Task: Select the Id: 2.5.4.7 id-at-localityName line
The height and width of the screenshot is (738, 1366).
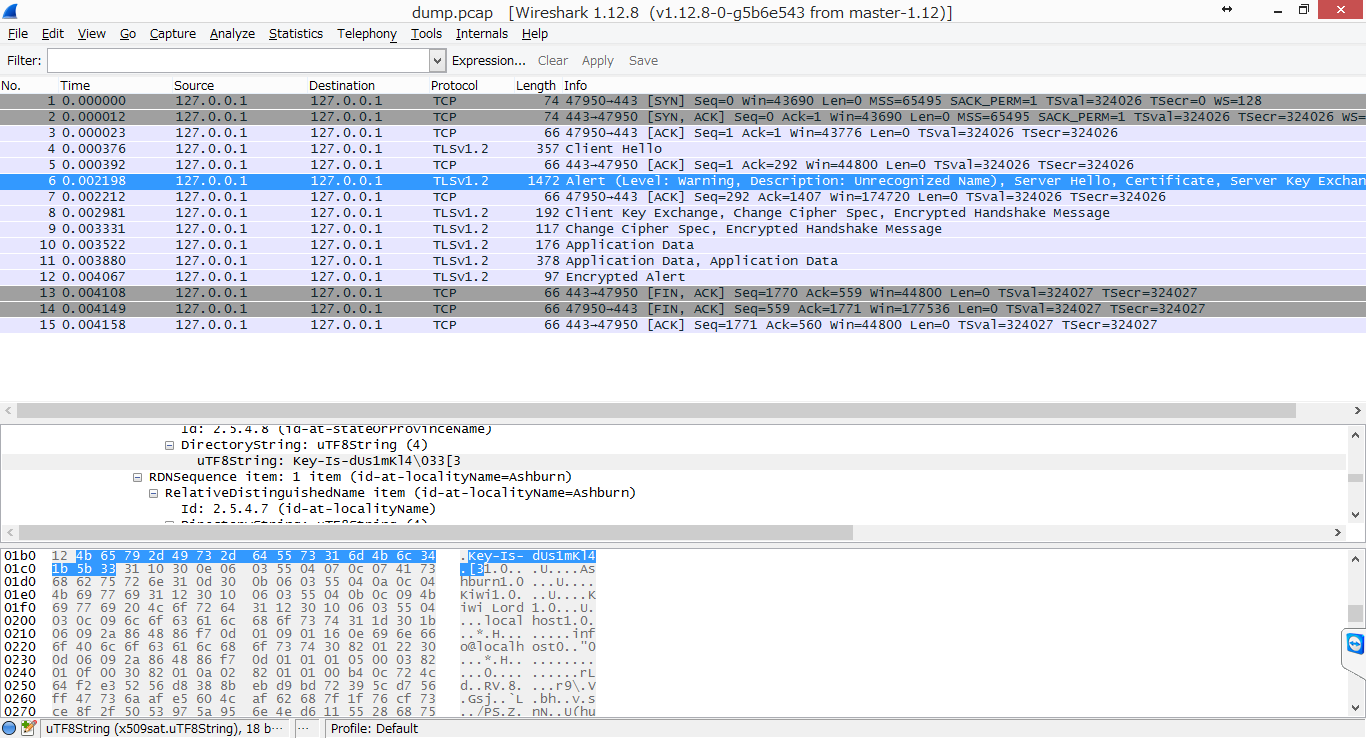Action: [308, 509]
